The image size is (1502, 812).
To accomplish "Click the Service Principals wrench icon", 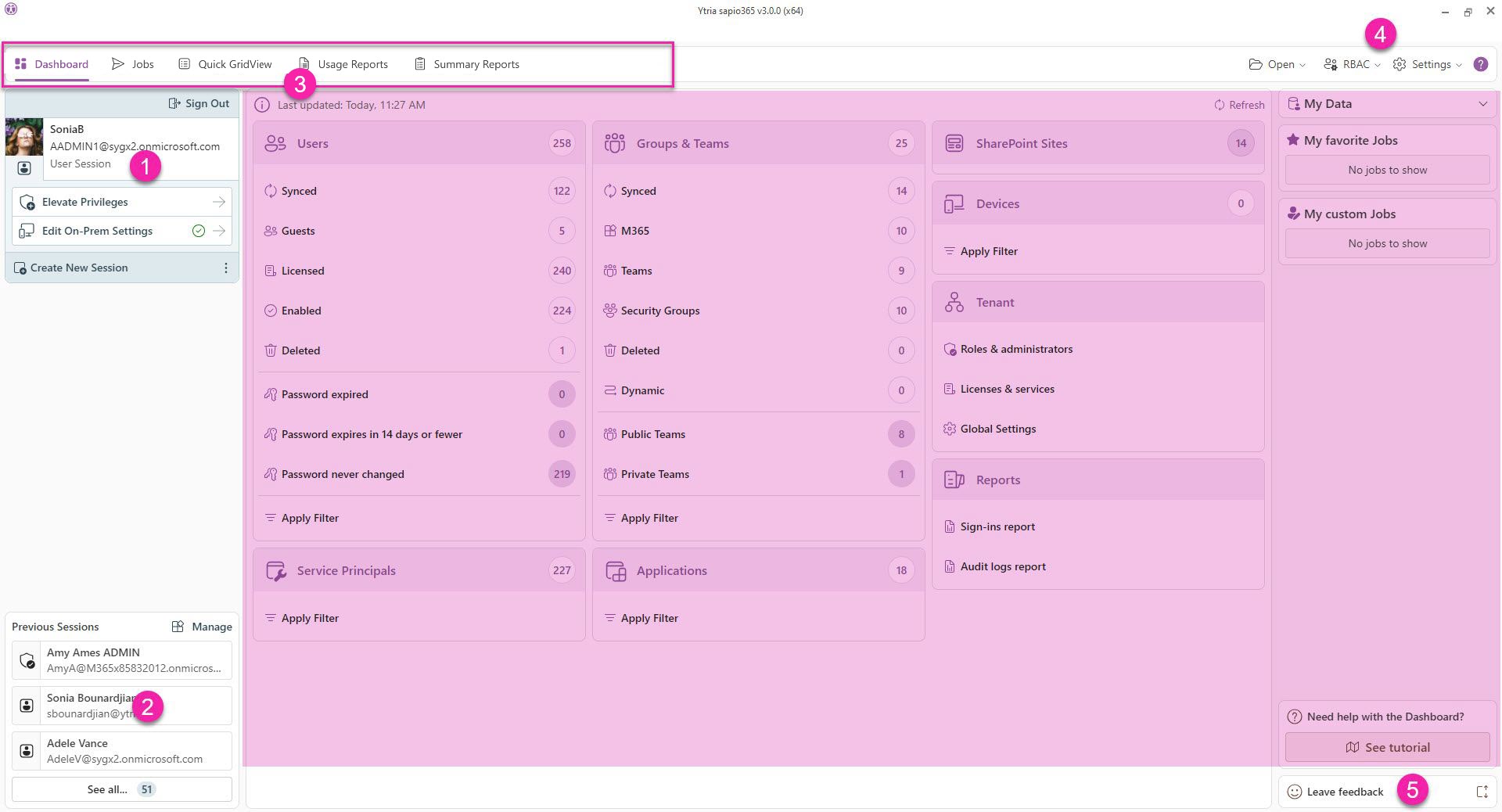I will [275, 571].
